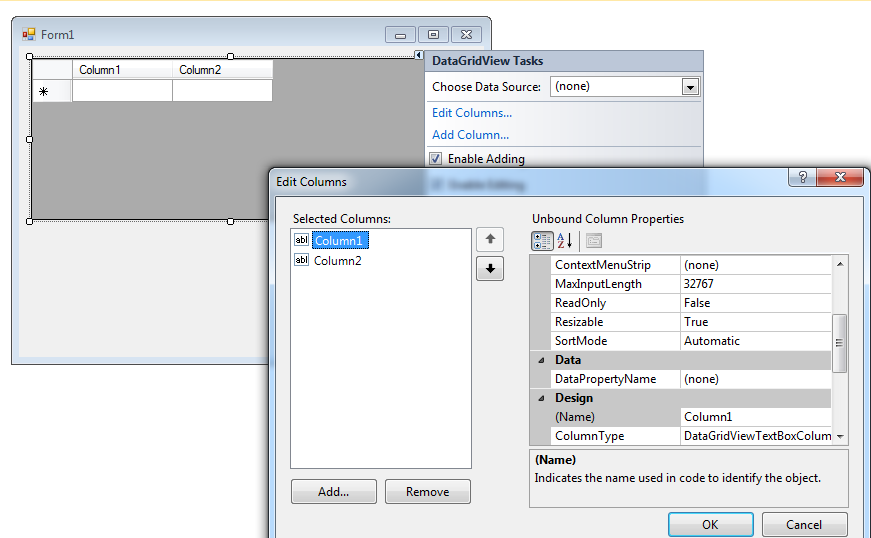Close the Edit Columns dialog
Image resolution: width=871 pixels, height=538 pixels.
[x=840, y=177]
